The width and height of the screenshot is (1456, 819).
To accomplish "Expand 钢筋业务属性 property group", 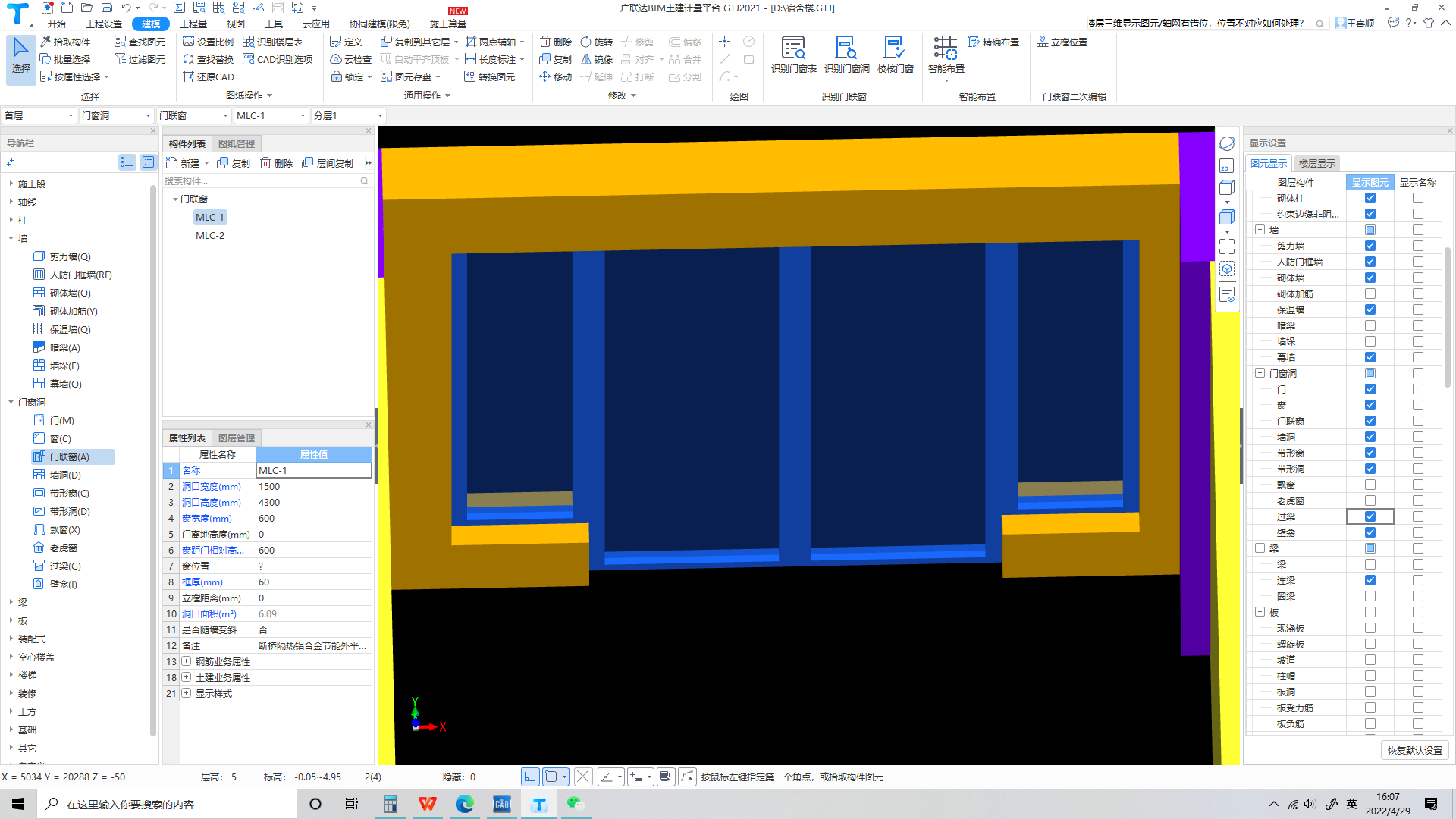I will pos(186,661).
